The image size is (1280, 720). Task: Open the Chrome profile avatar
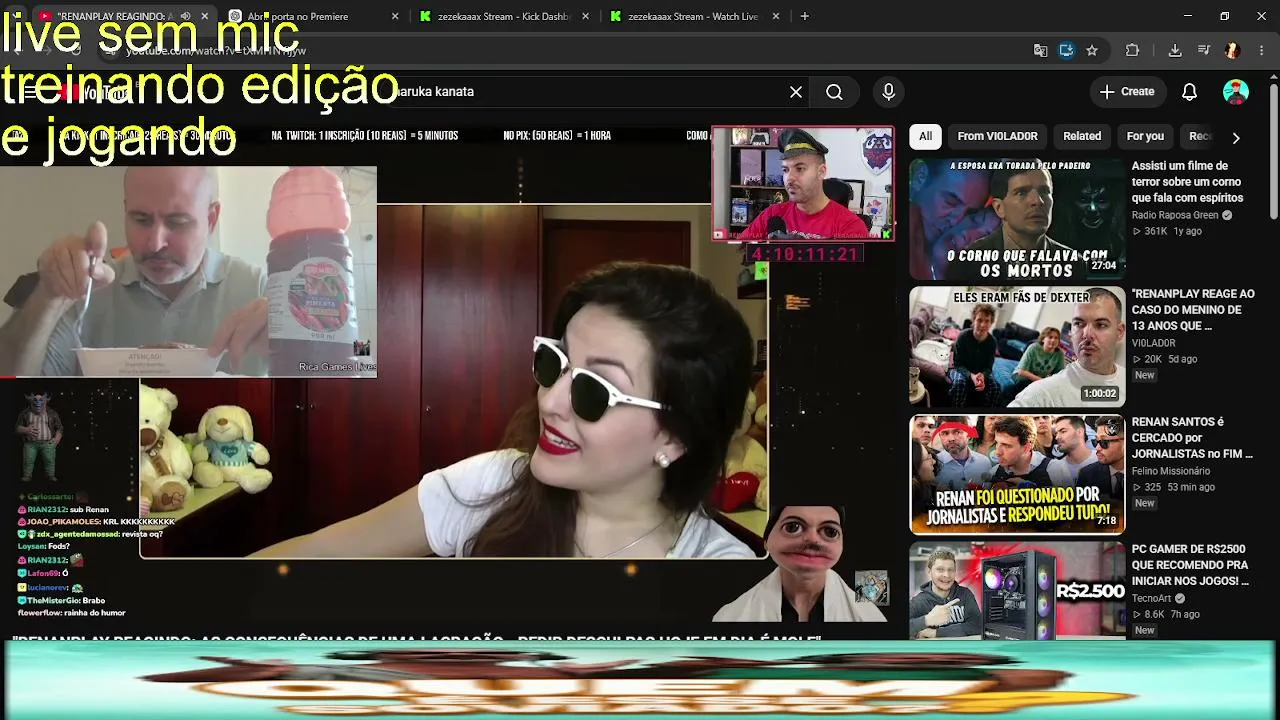click(1232, 50)
